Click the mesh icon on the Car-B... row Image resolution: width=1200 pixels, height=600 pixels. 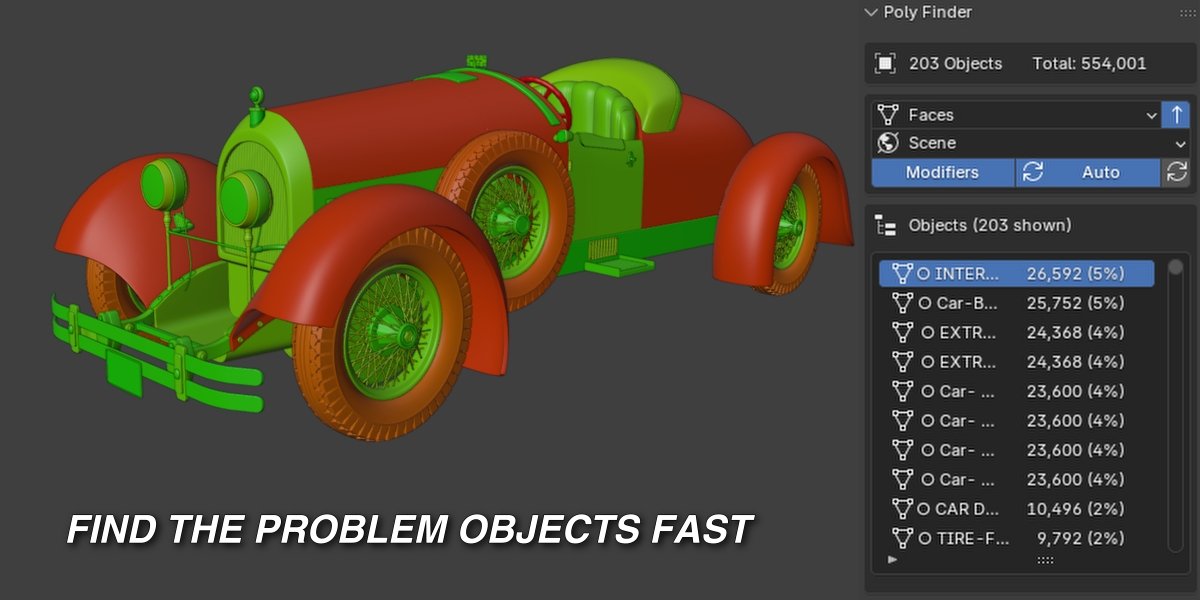tap(902, 302)
